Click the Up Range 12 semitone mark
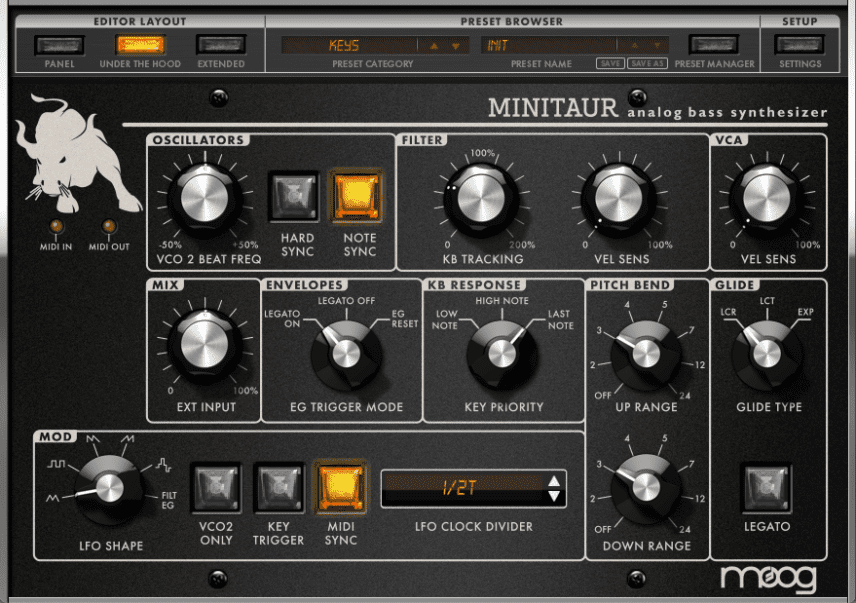Screen dimensions: 856x603 700,365
